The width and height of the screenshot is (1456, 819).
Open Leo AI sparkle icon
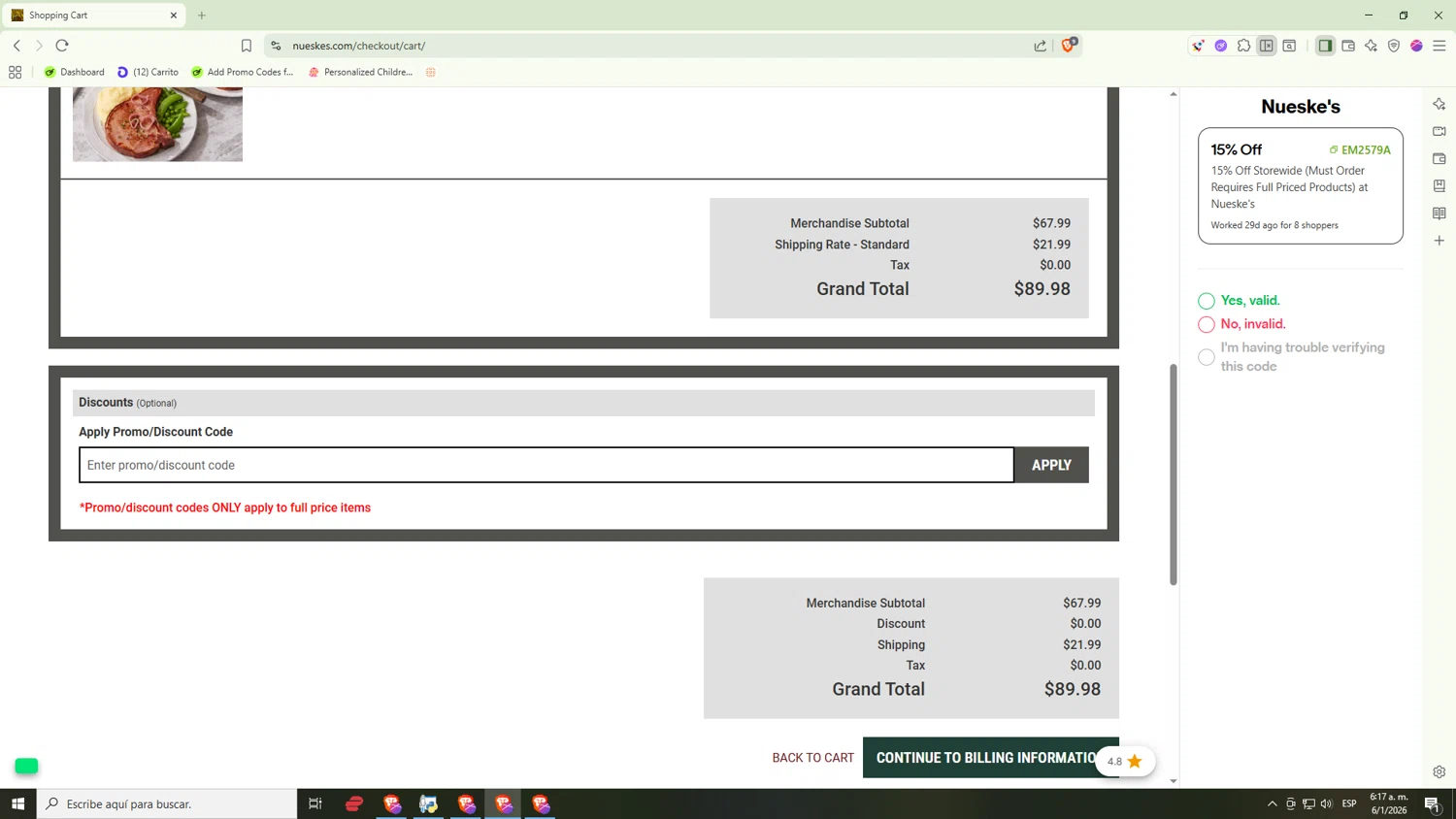pyautogui.click(x=1371, y=46)
